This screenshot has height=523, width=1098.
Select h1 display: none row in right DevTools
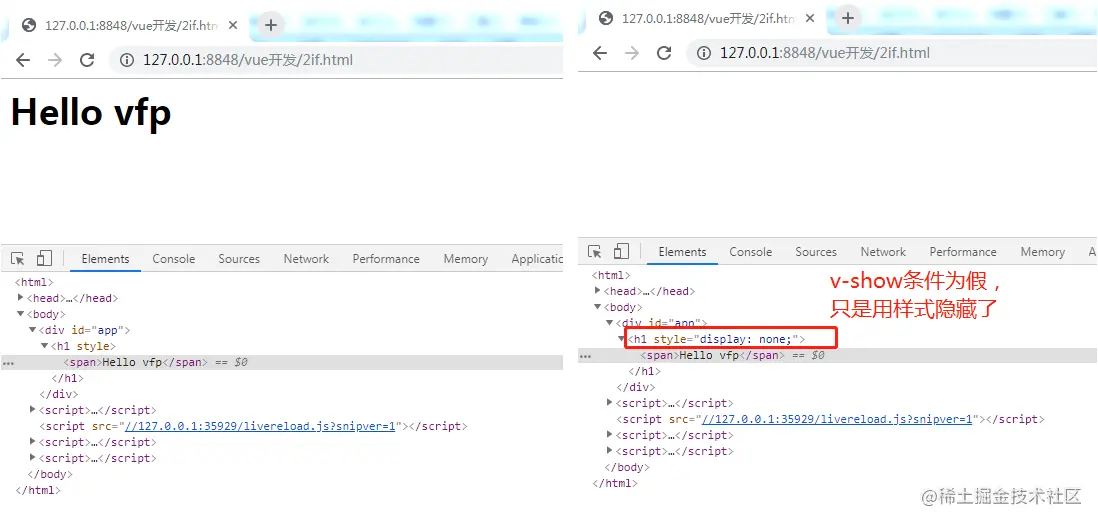716,340
